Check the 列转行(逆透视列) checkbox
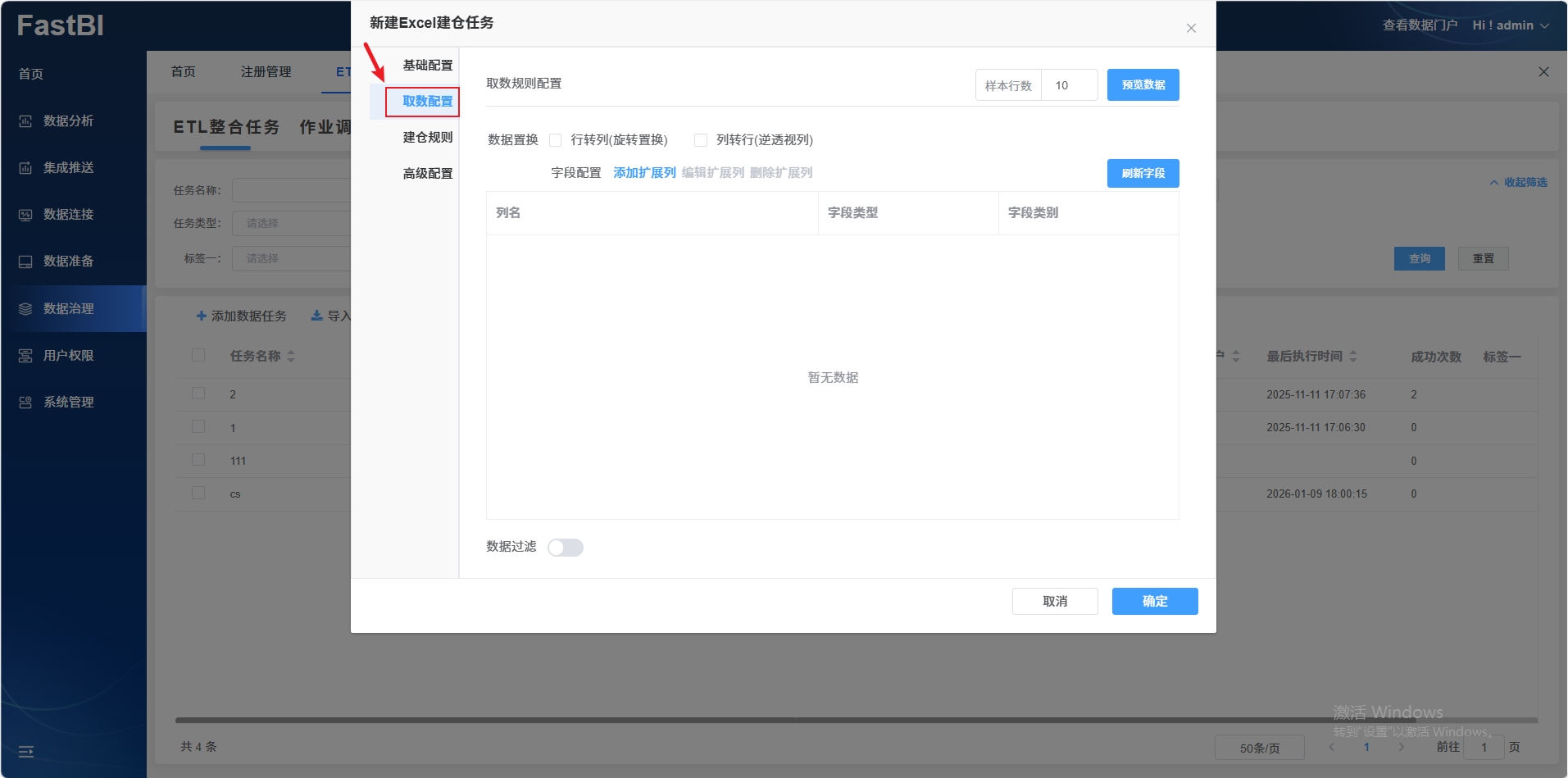The width and height of the screenshot is (1568, 778). pos(701,140)
